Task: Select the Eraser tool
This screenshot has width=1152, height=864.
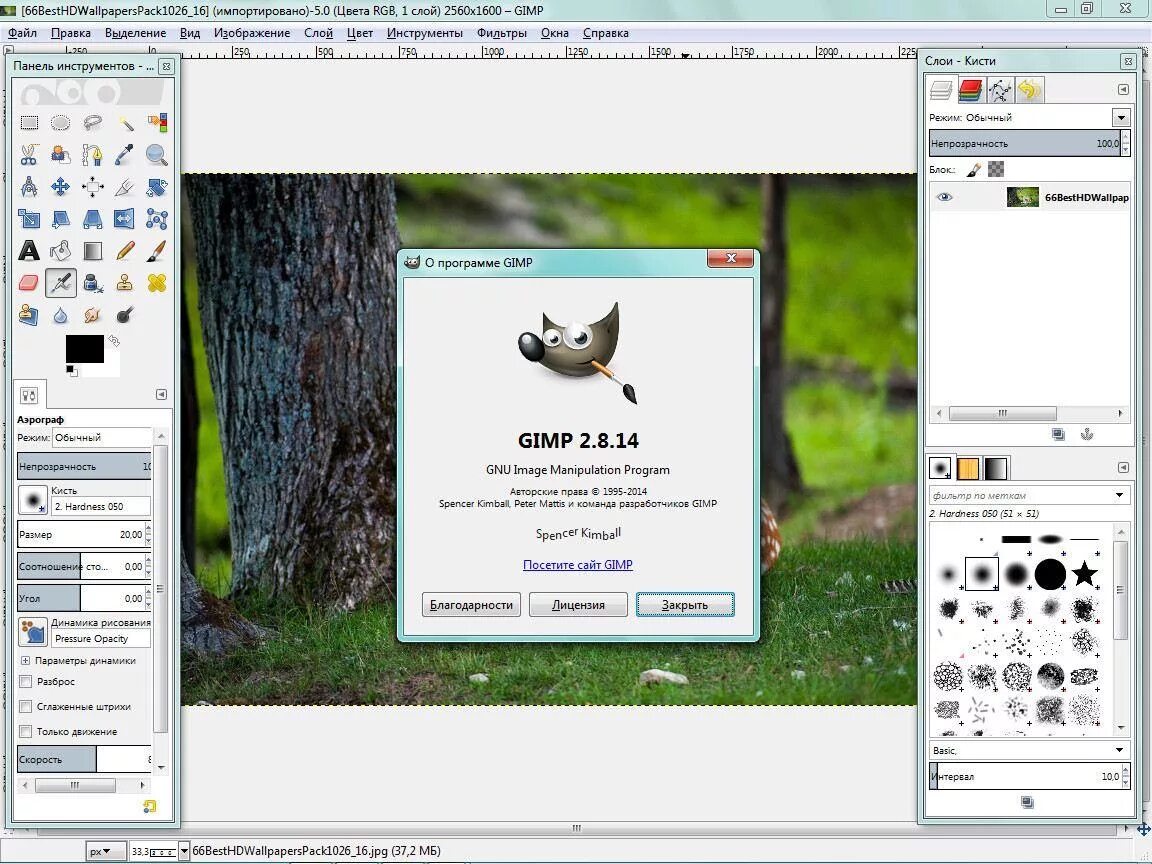Action: click(x=29, y=283)
